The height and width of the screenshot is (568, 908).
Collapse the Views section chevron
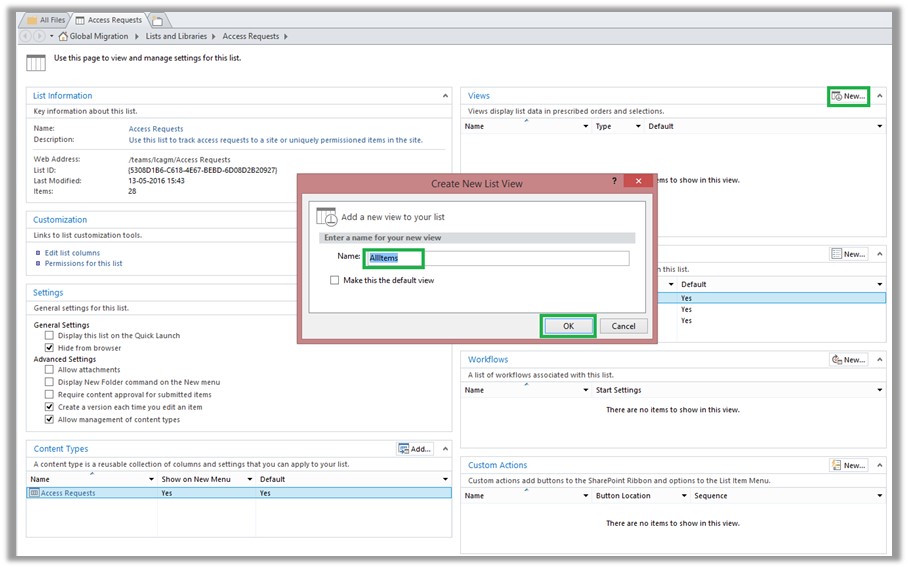point(880,96)
